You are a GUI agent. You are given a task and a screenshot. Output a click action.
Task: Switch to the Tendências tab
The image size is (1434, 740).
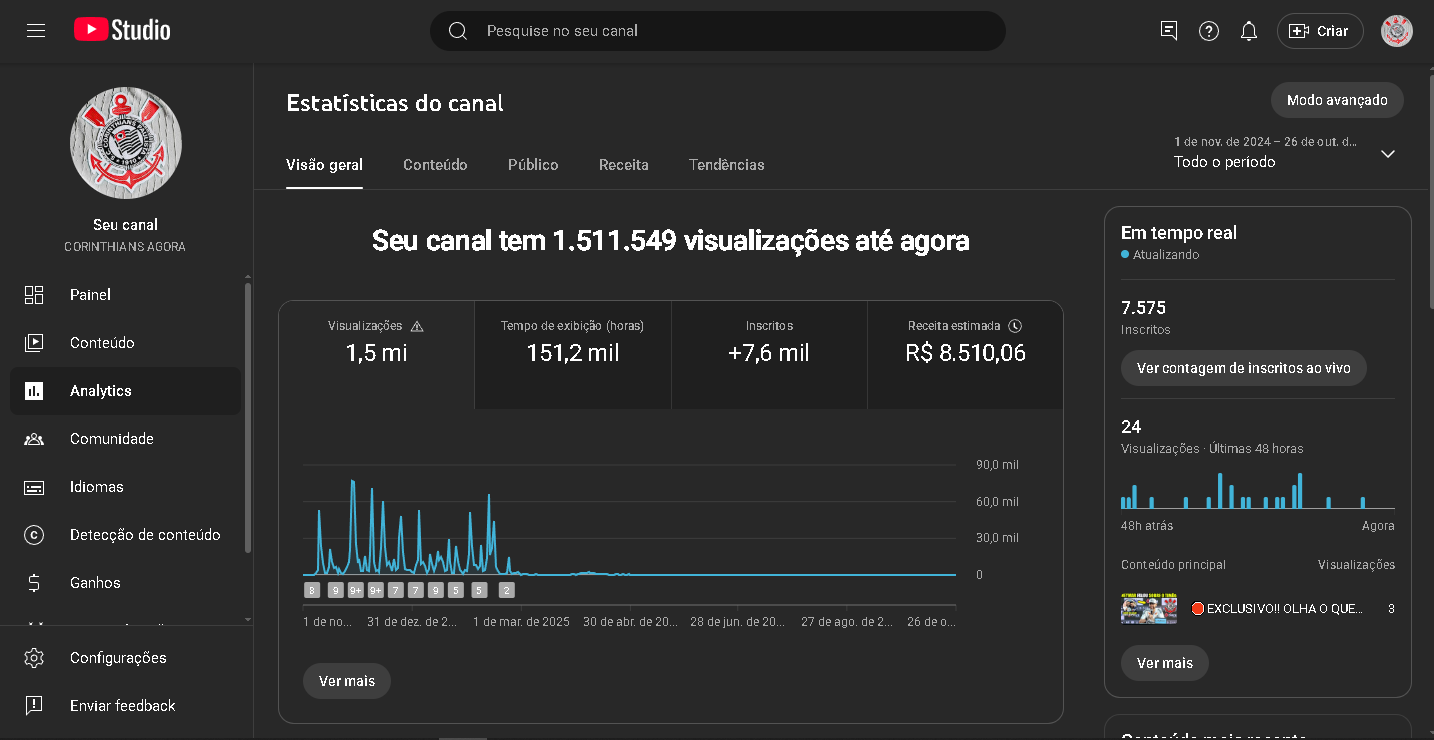(727, 165)
